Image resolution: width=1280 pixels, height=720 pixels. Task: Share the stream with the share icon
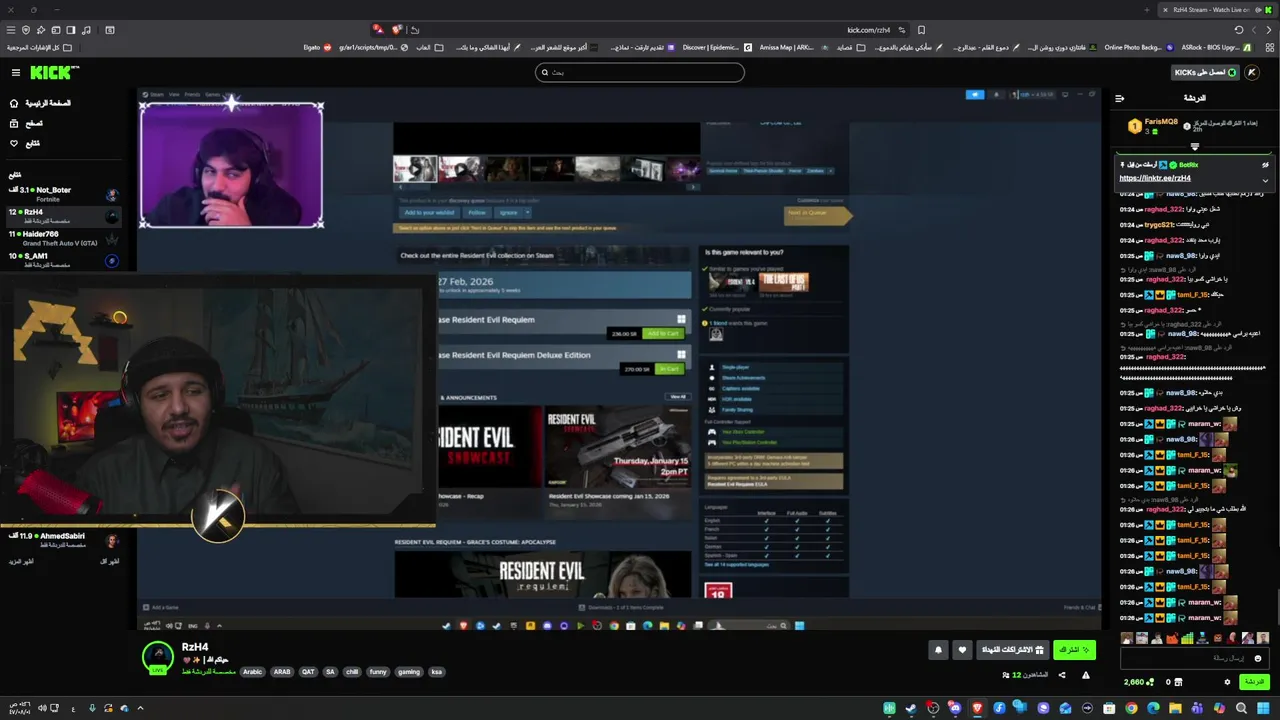(x=1062, y=675)
